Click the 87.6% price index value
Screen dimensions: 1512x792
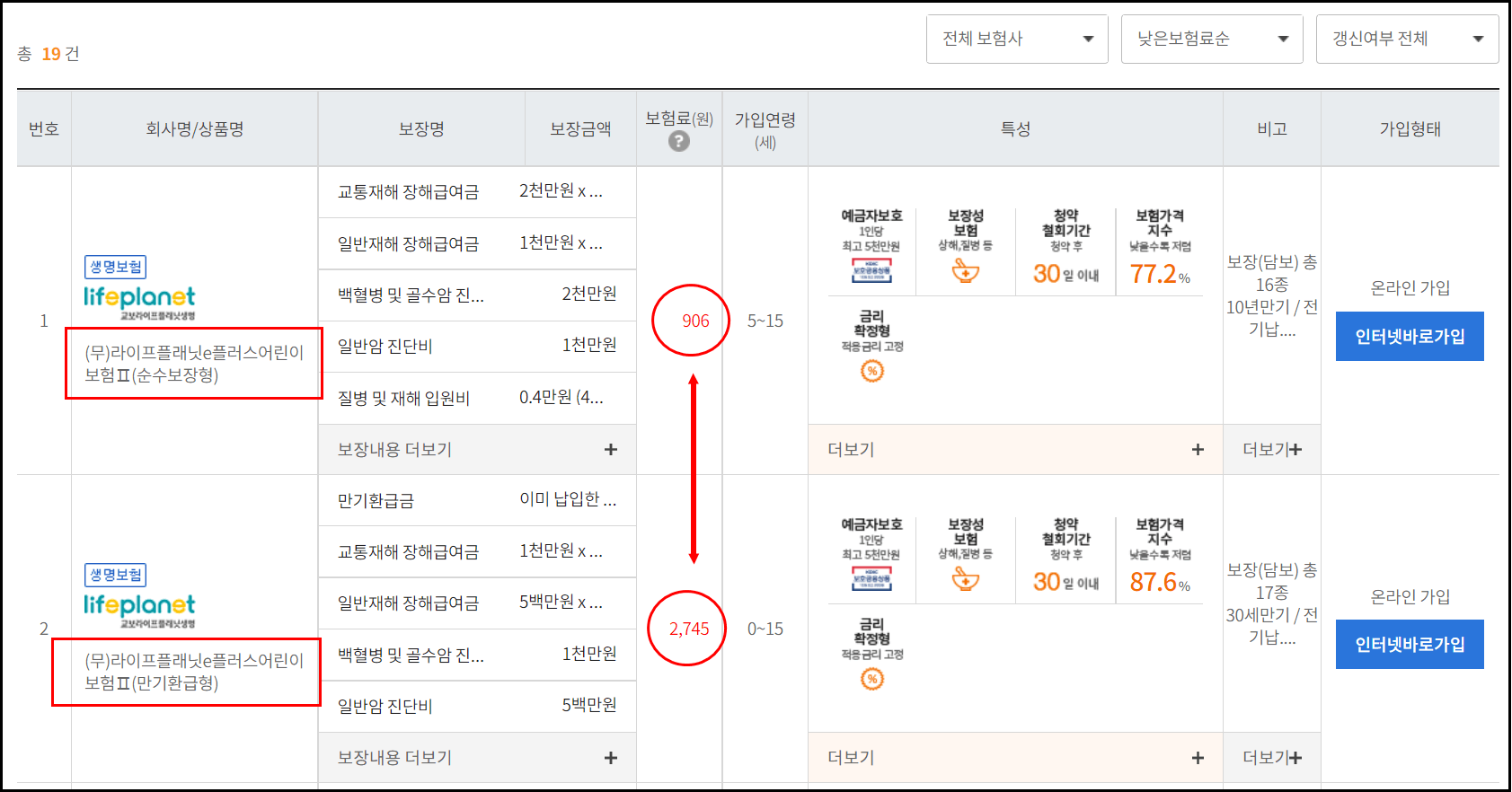[1160, 582]
